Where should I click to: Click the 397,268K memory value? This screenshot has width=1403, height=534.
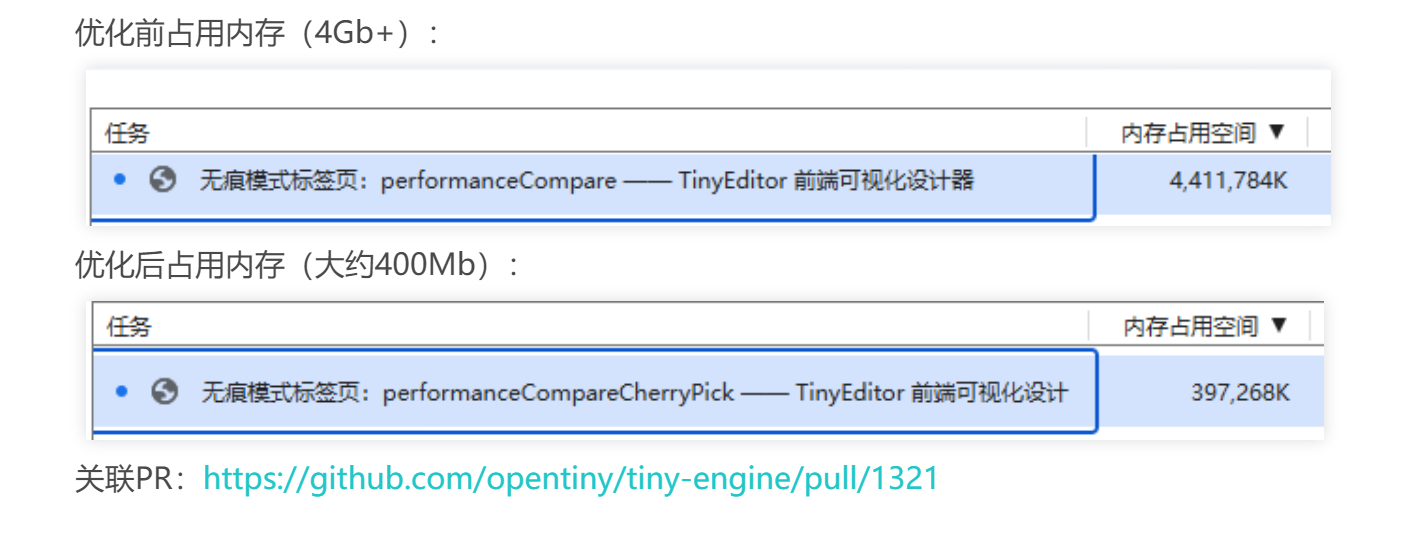coord(1240,393)
